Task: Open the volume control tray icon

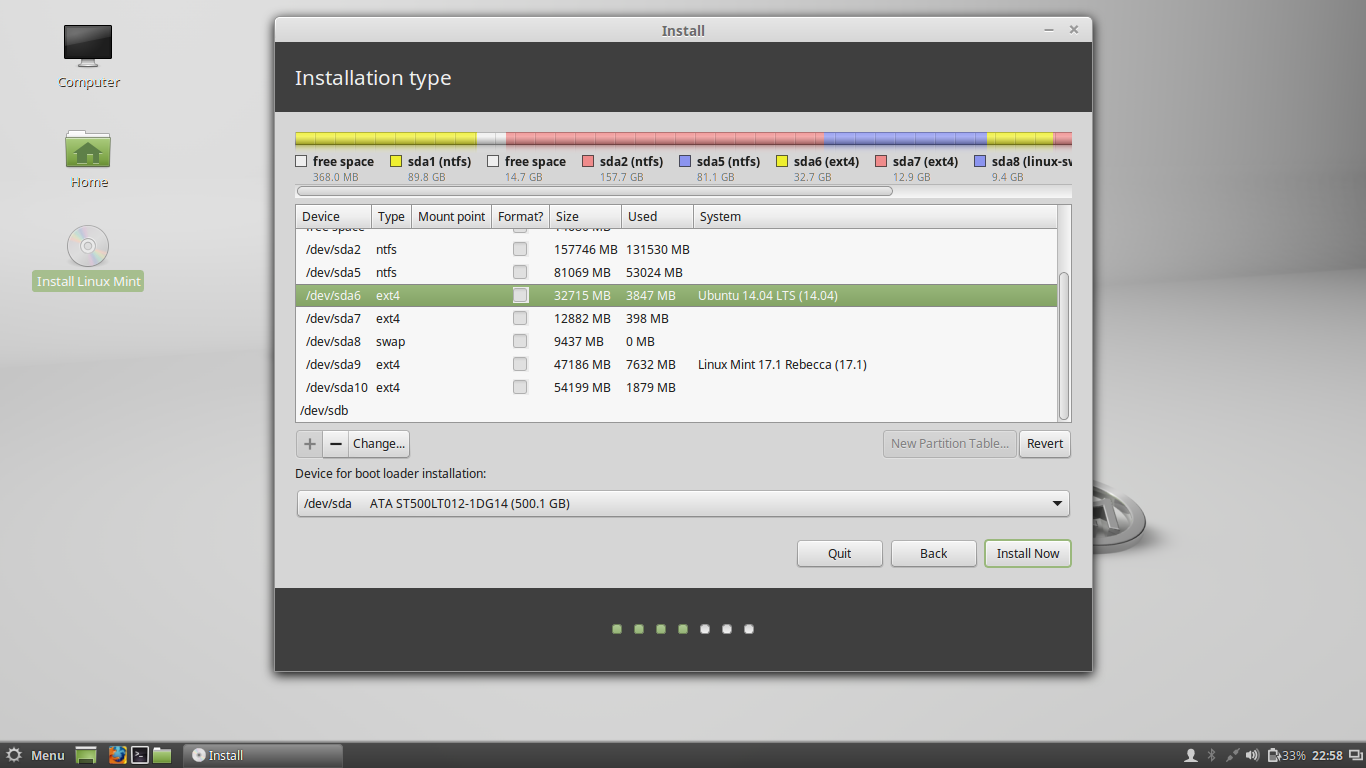Action: point(1252,755)
